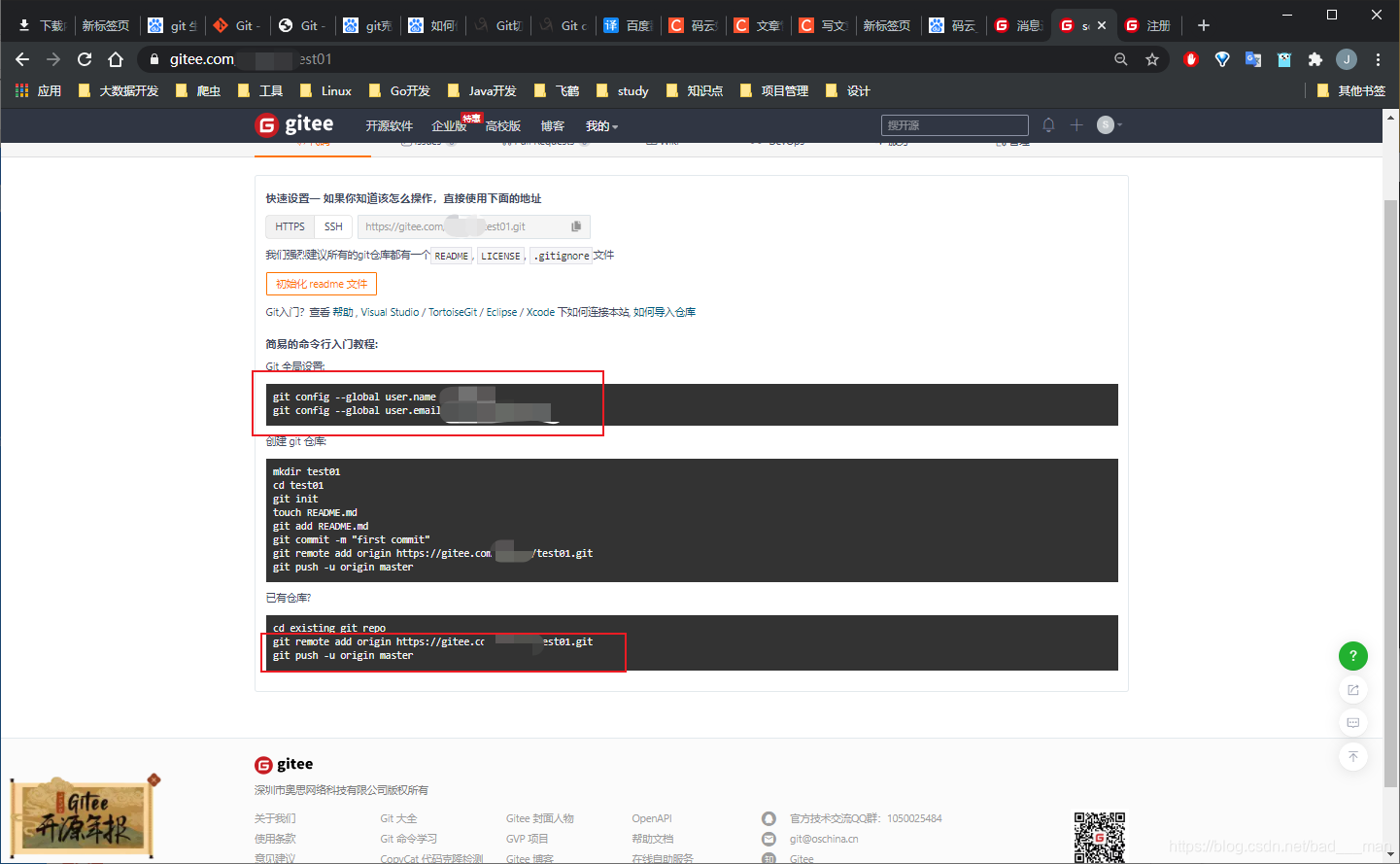Open the 博客 menu item
Viewport: 1400px width, 864px height.
(553, 126)
